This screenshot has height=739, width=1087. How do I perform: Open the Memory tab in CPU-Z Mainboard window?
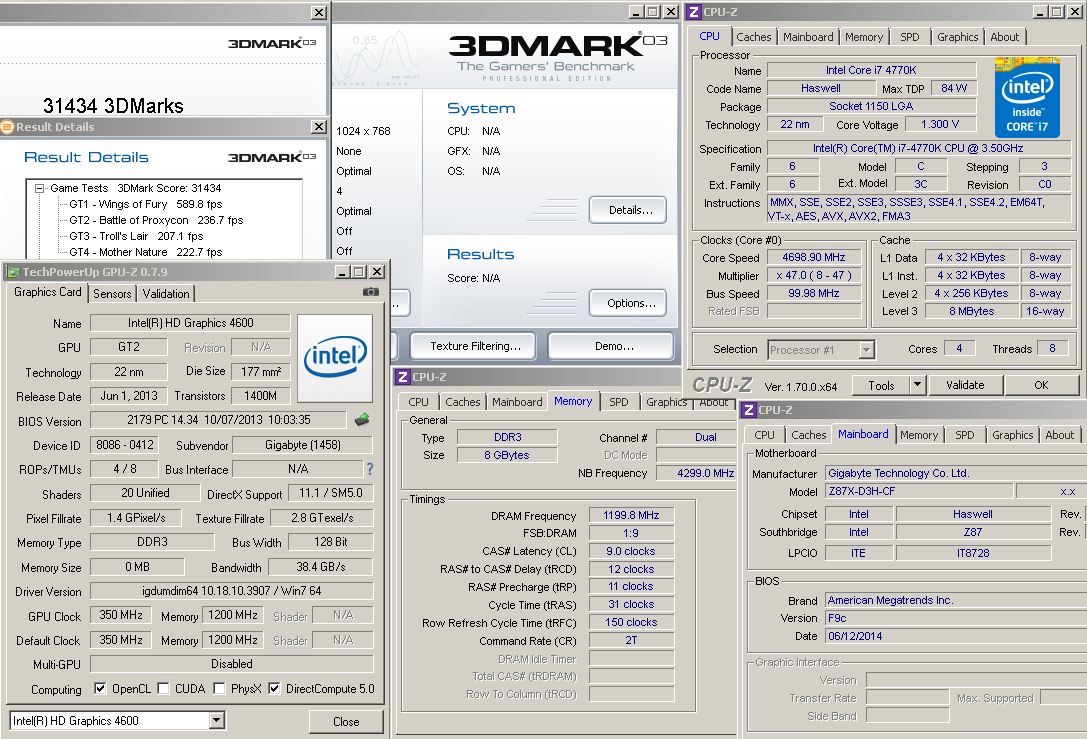click(x=919, y=435)
